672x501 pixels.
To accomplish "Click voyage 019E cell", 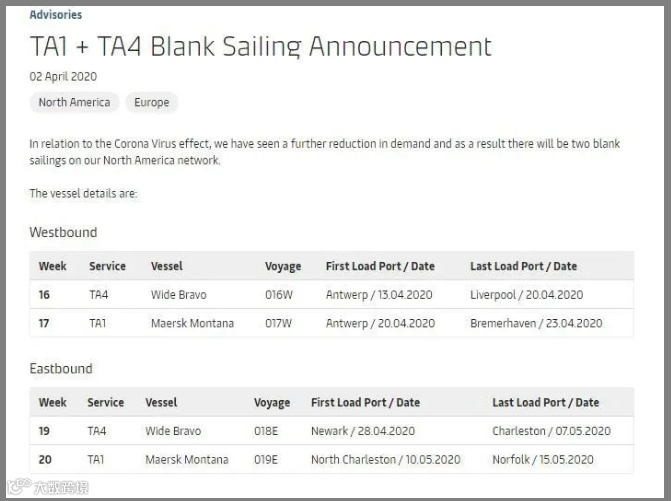I will pos(266,460).
